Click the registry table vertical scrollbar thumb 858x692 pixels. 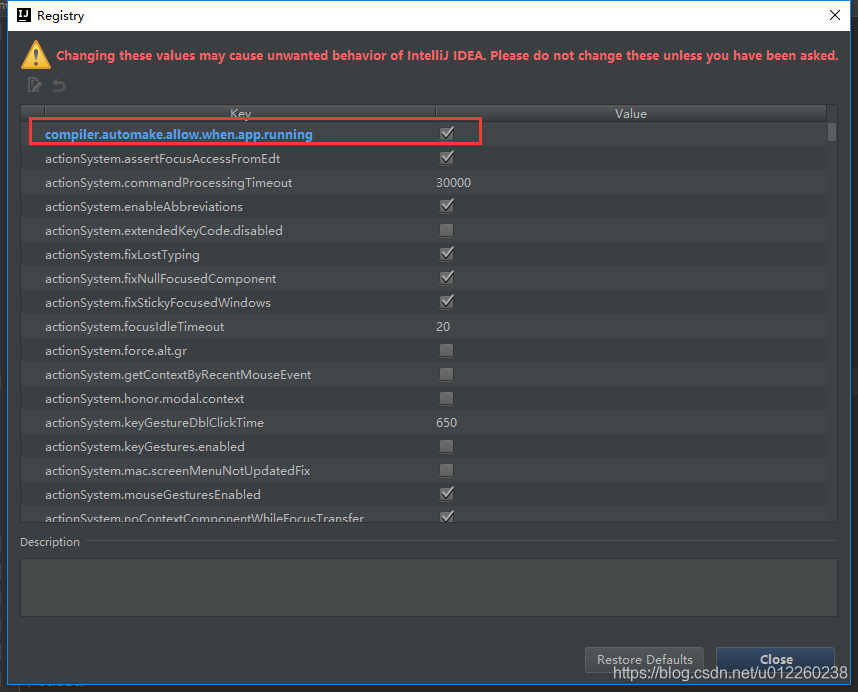coord(832,132)
